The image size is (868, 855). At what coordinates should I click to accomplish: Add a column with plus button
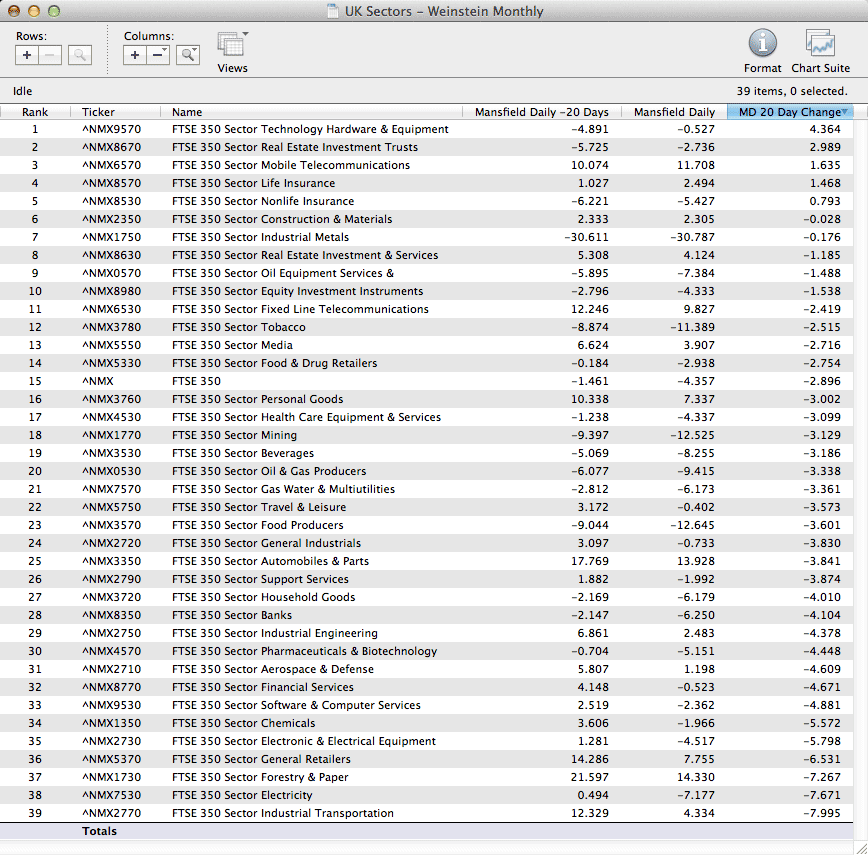click(135, 55)
